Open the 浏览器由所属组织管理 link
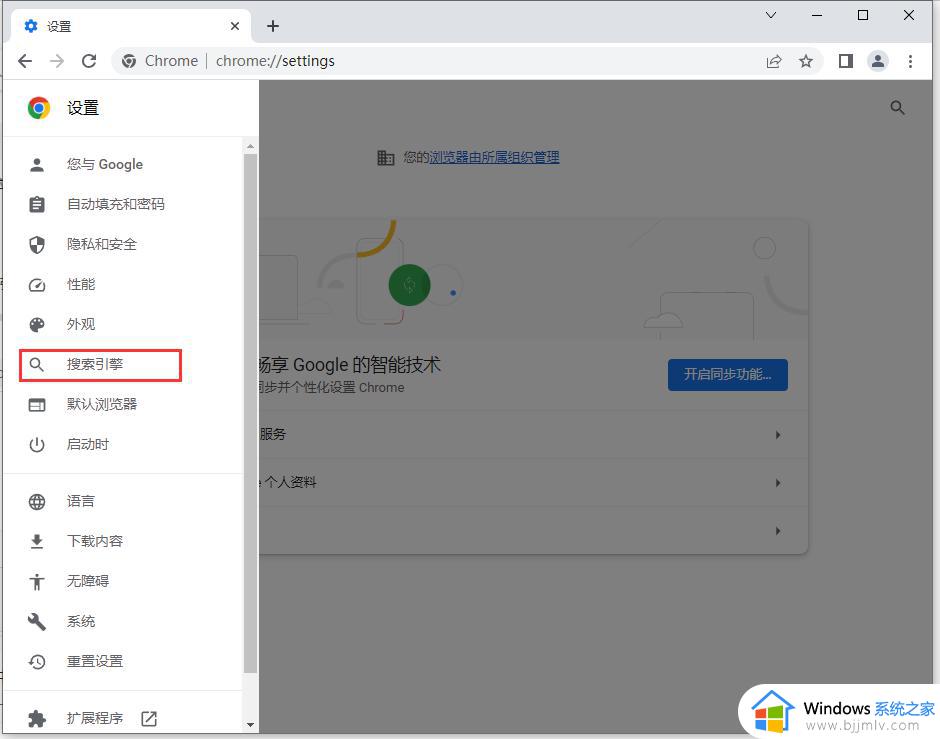The image size is (940, 739). (x=493, y=157)
